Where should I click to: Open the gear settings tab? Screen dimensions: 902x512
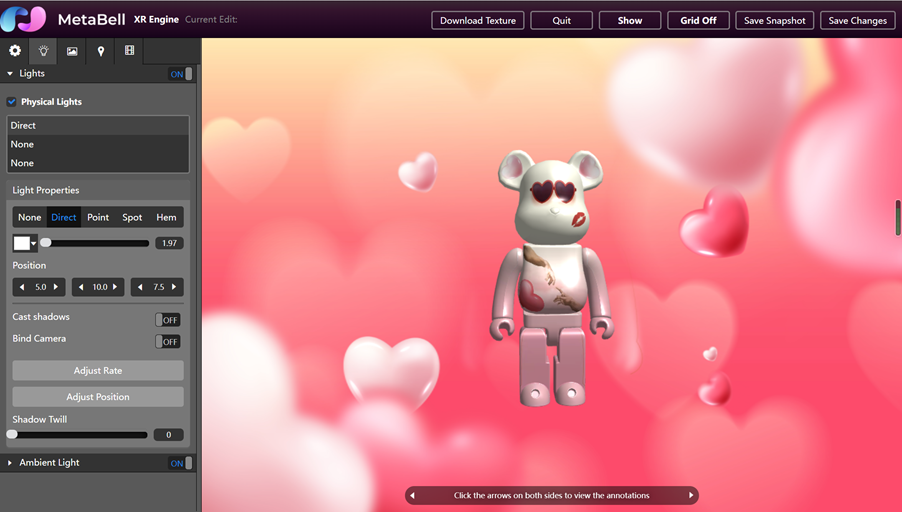pos(14,51)
